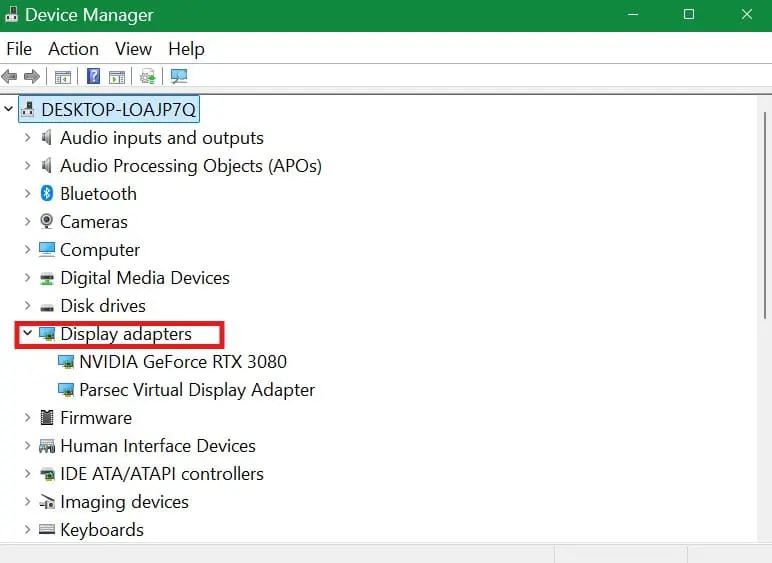Open the View menu
772x563 pixels.
(x=133, y=49)
